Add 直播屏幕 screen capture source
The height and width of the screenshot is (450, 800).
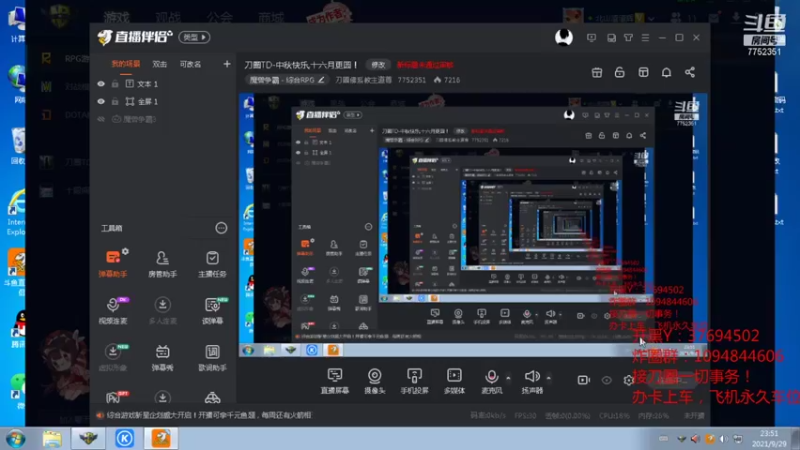coord(335,381)
